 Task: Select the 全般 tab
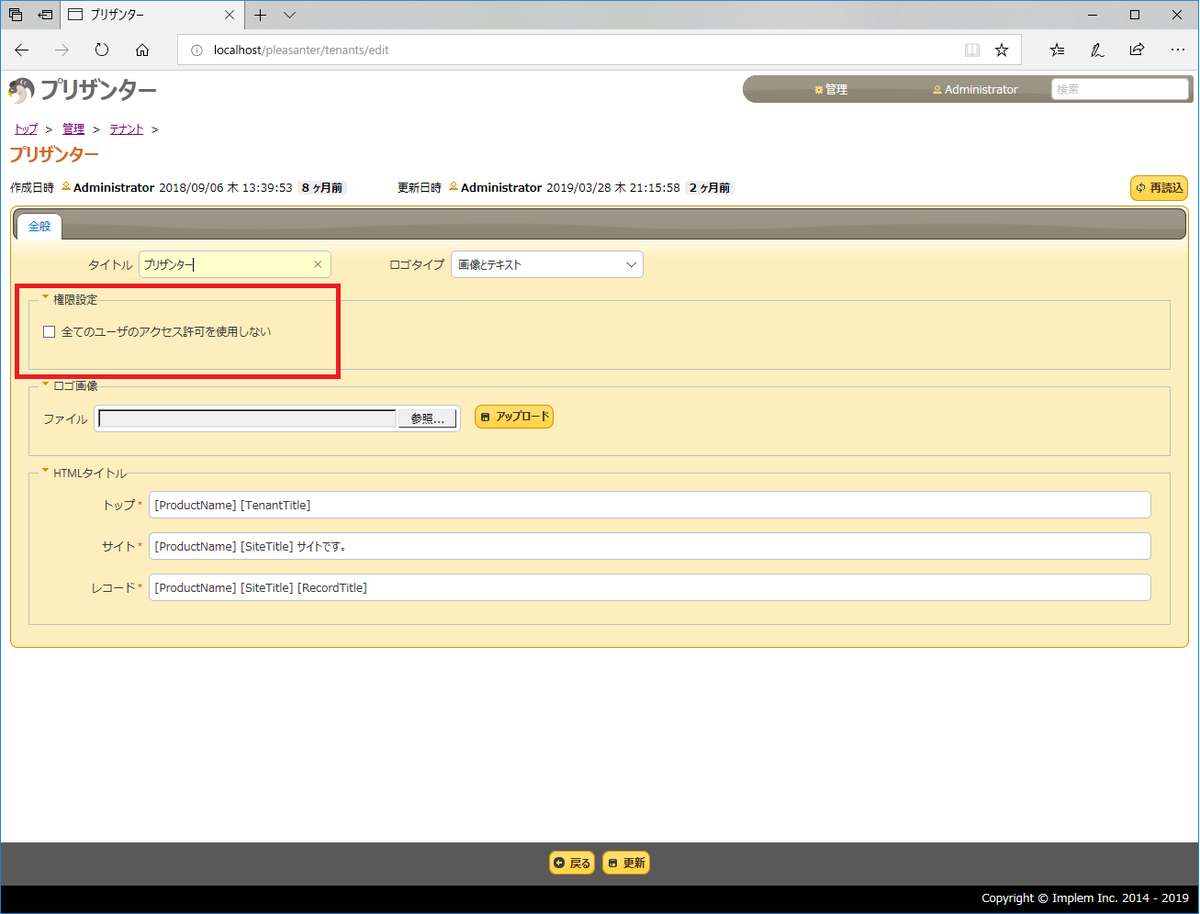point(39,226)
